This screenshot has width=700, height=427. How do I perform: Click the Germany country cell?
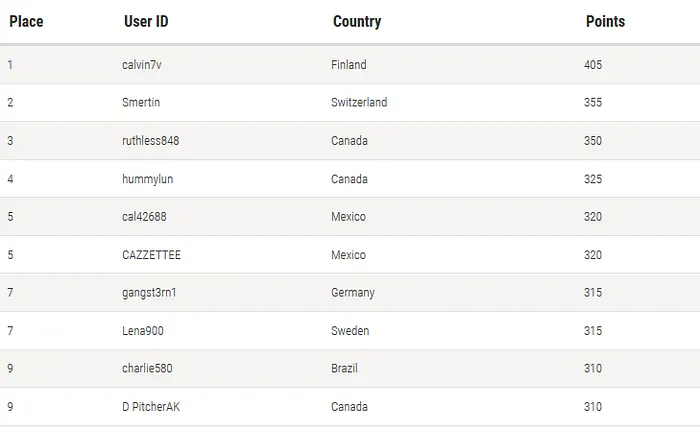click(353, 293)
